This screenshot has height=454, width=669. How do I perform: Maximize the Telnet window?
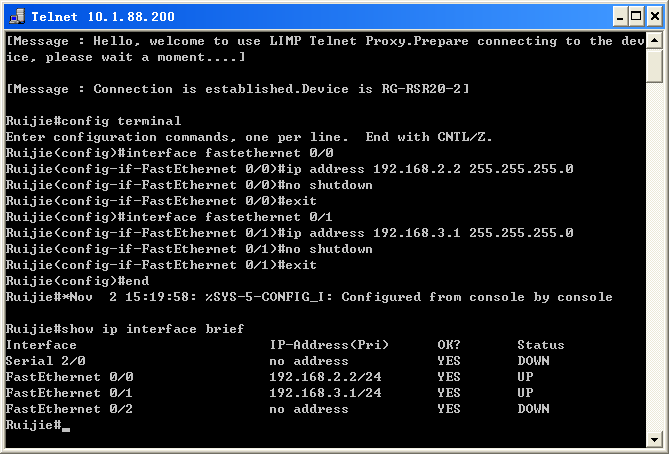(632, 15)
